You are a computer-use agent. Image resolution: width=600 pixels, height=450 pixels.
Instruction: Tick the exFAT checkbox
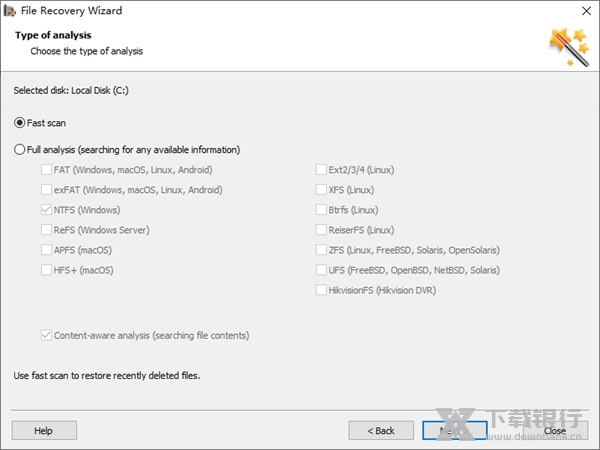[47, 190]
